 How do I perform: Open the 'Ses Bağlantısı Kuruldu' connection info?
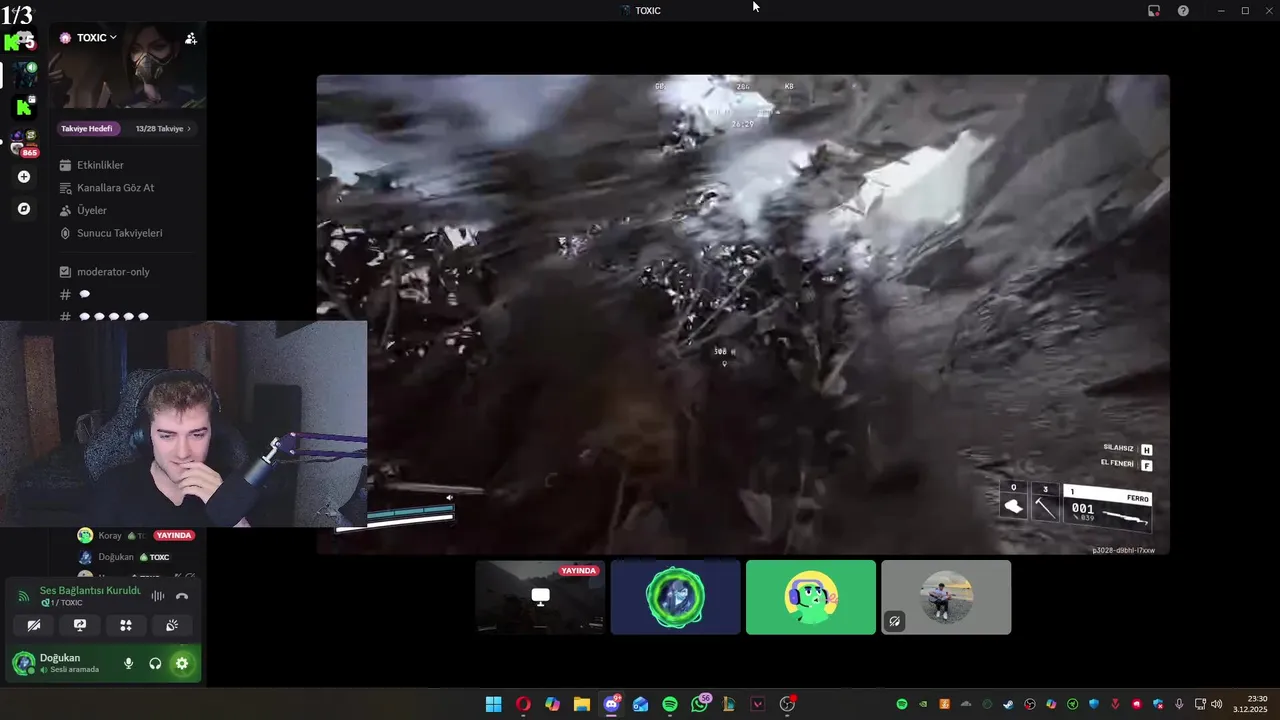(90, 591)
